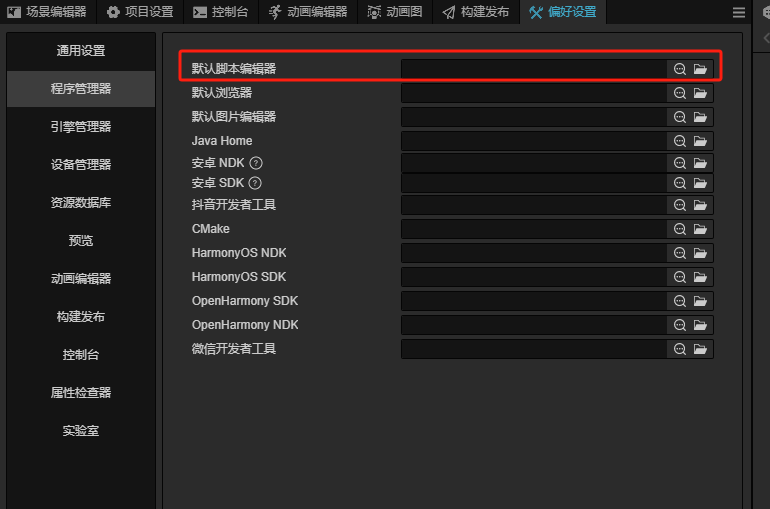Click search icon for OpenHarmony SDK
The image size is (770, 509).
[x=680, y=301]
